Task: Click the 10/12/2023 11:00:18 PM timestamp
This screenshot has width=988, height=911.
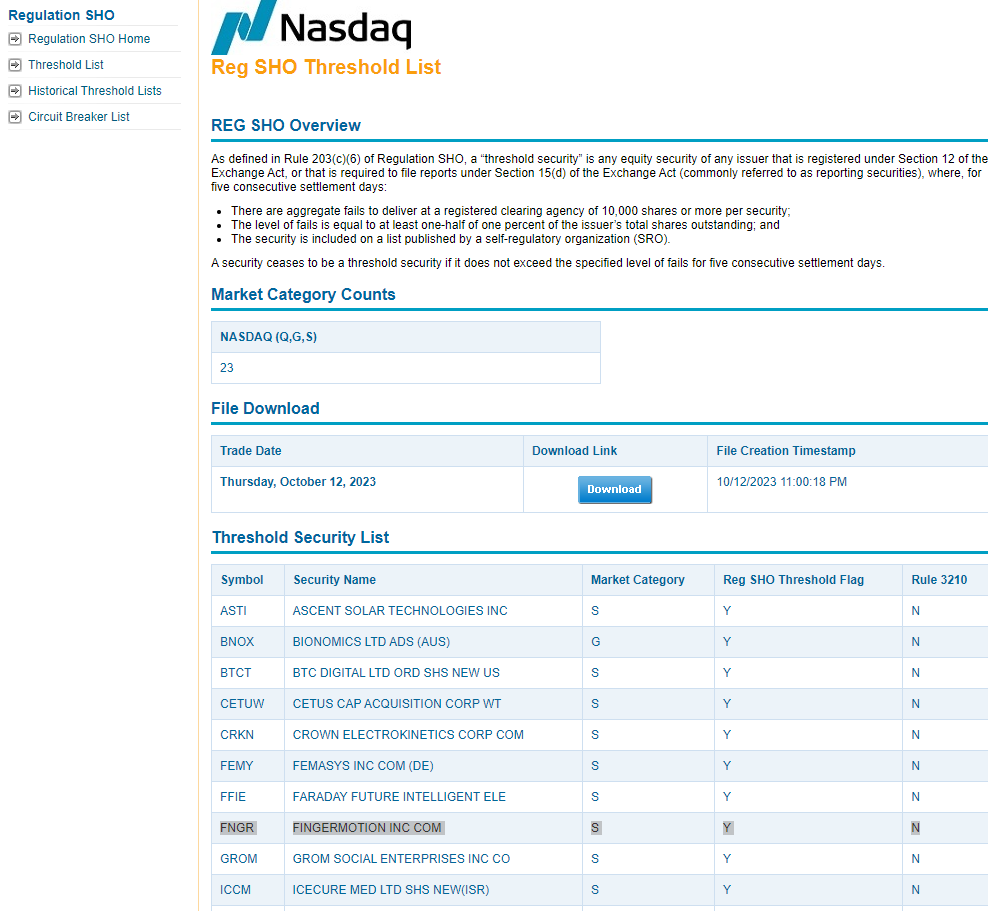Action: 781,482
